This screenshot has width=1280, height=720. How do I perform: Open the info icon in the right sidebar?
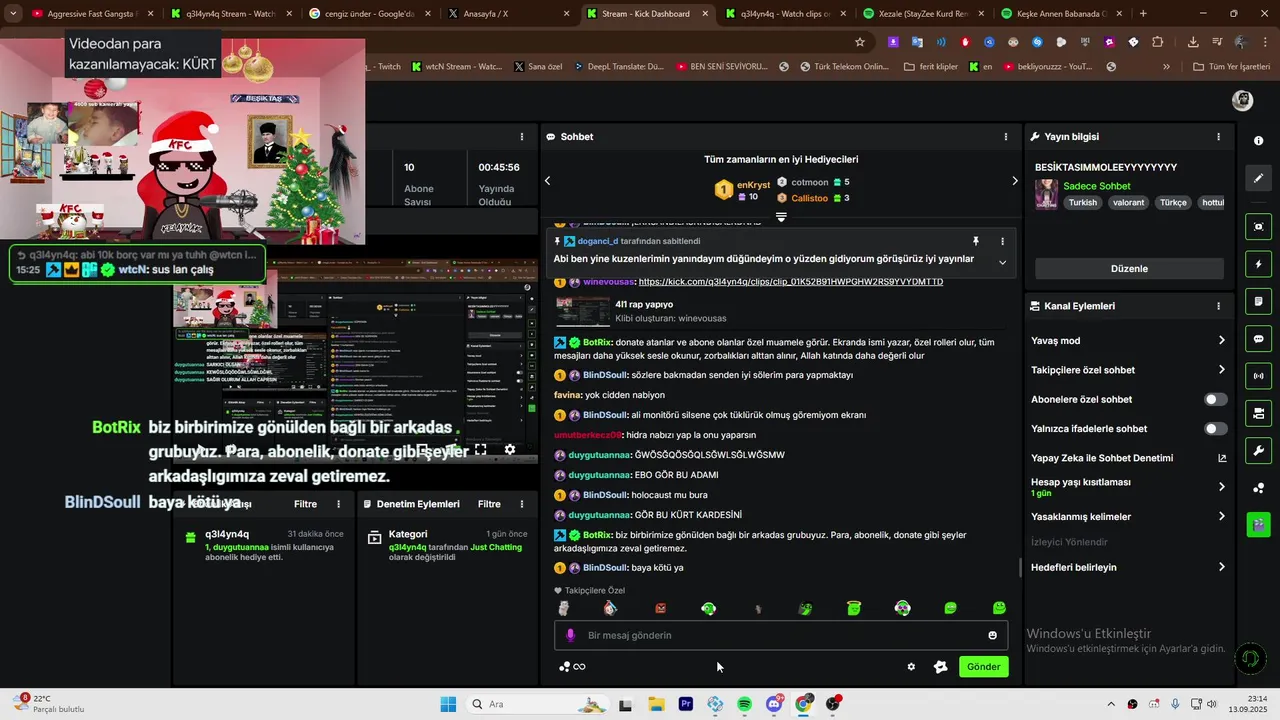[x=1259, y=141]
